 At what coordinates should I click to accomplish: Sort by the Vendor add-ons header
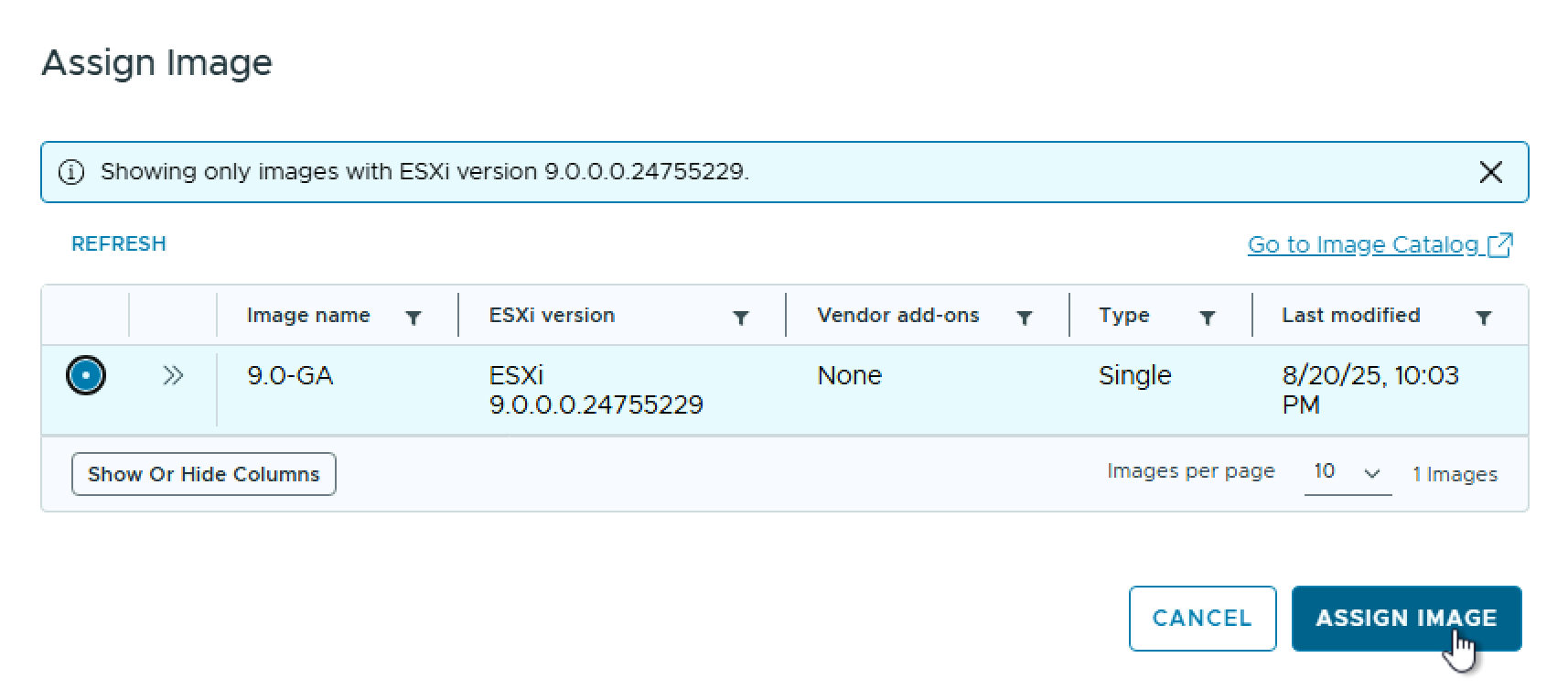[x=897, y=316]
